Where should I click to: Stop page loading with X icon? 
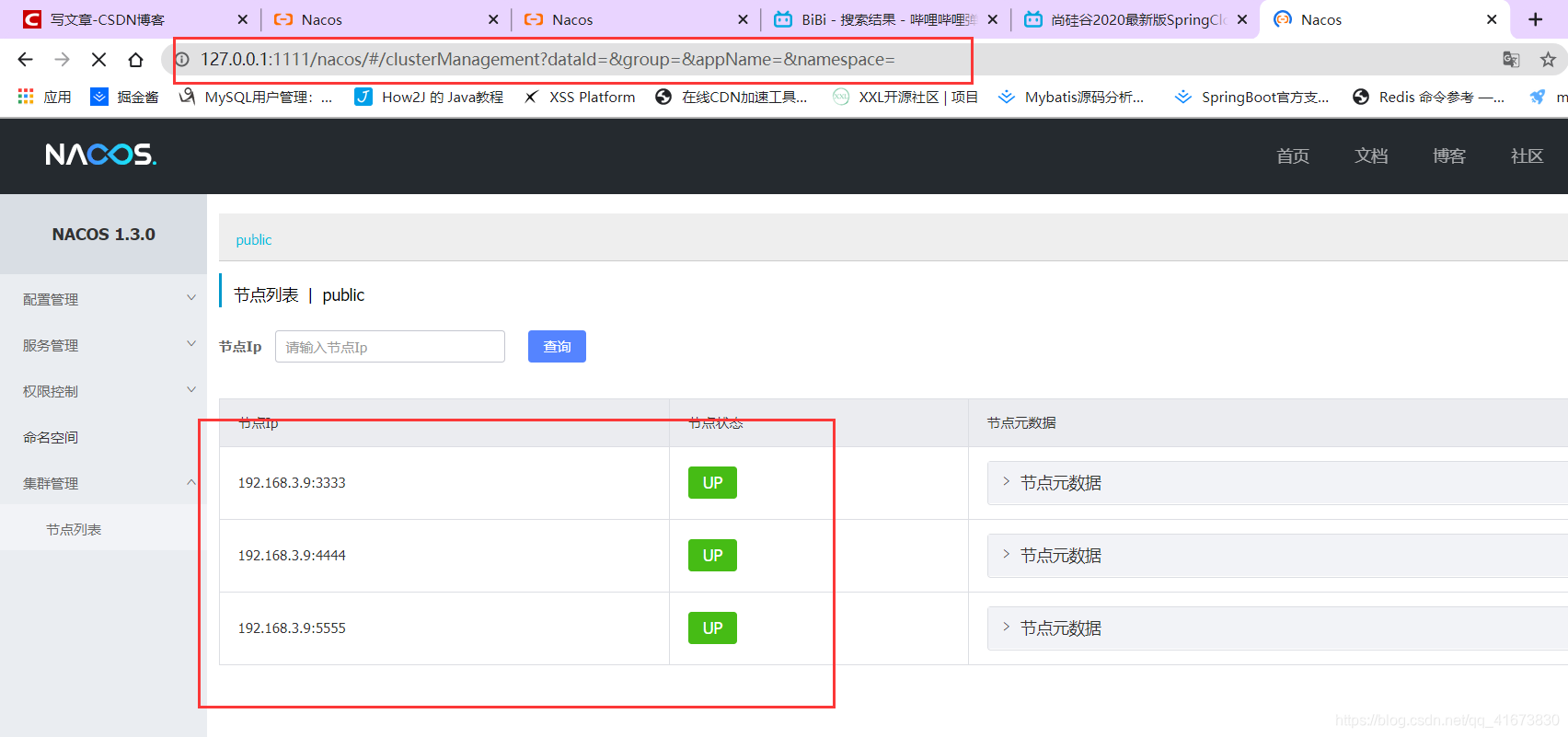point(98,60)
